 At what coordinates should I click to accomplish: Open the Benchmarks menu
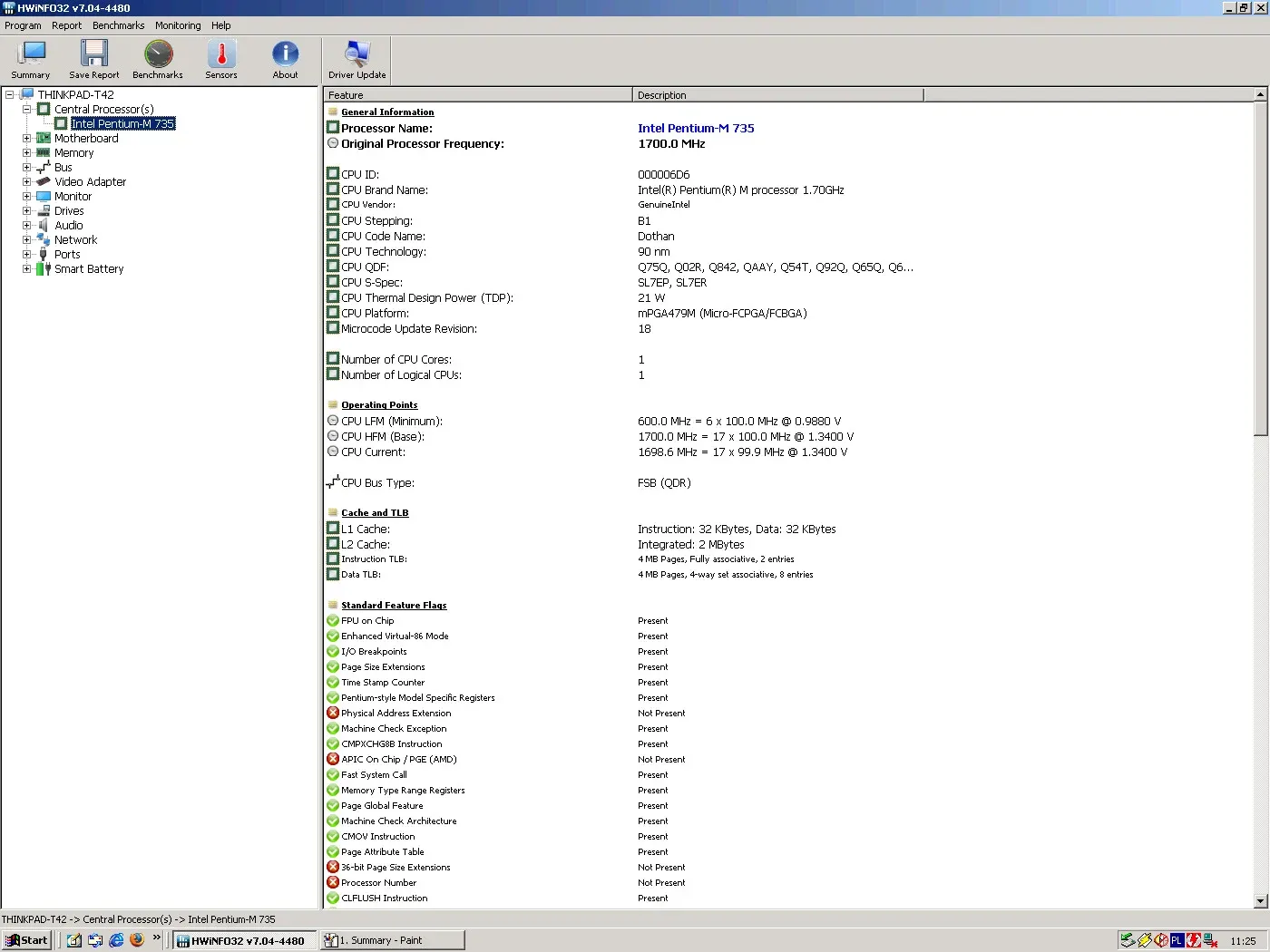click(x=118, y=25)
